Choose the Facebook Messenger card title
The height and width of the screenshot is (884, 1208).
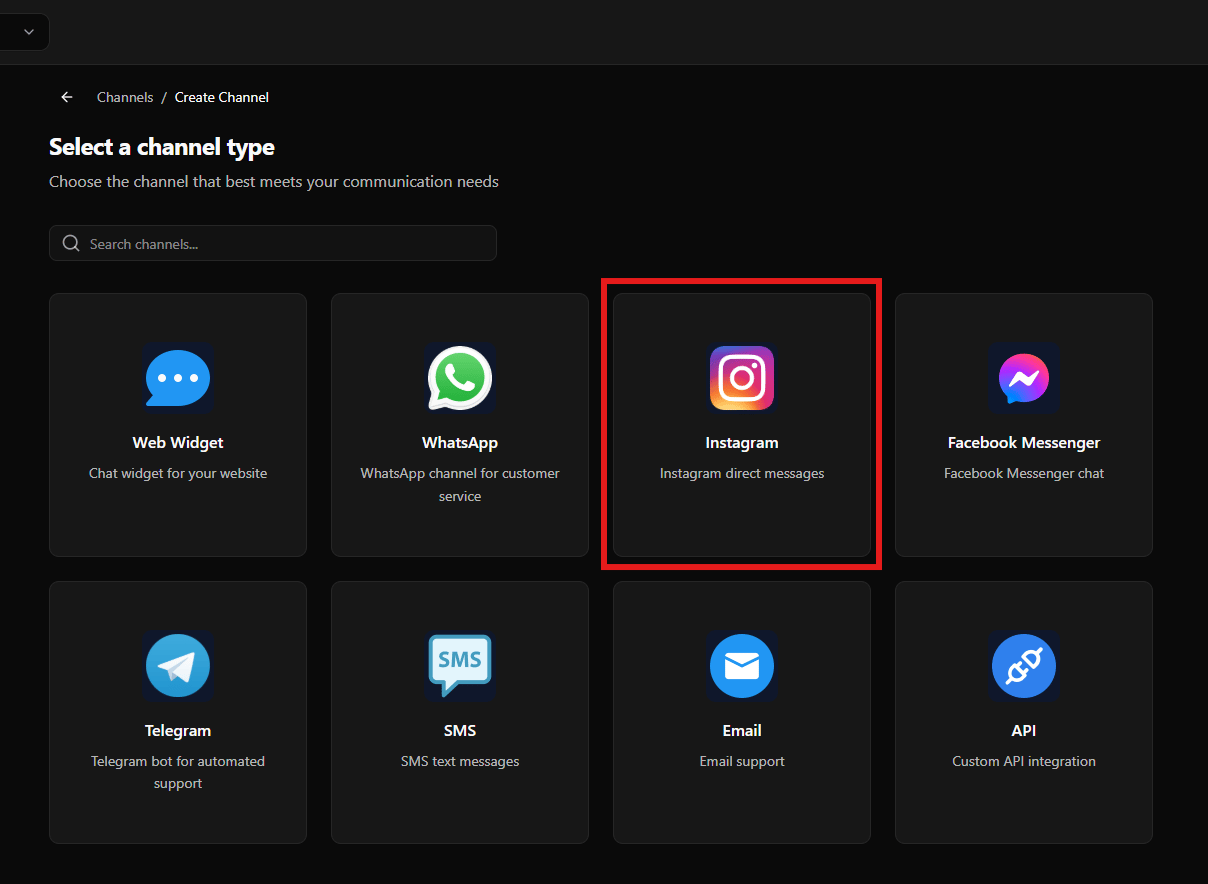1024,443
